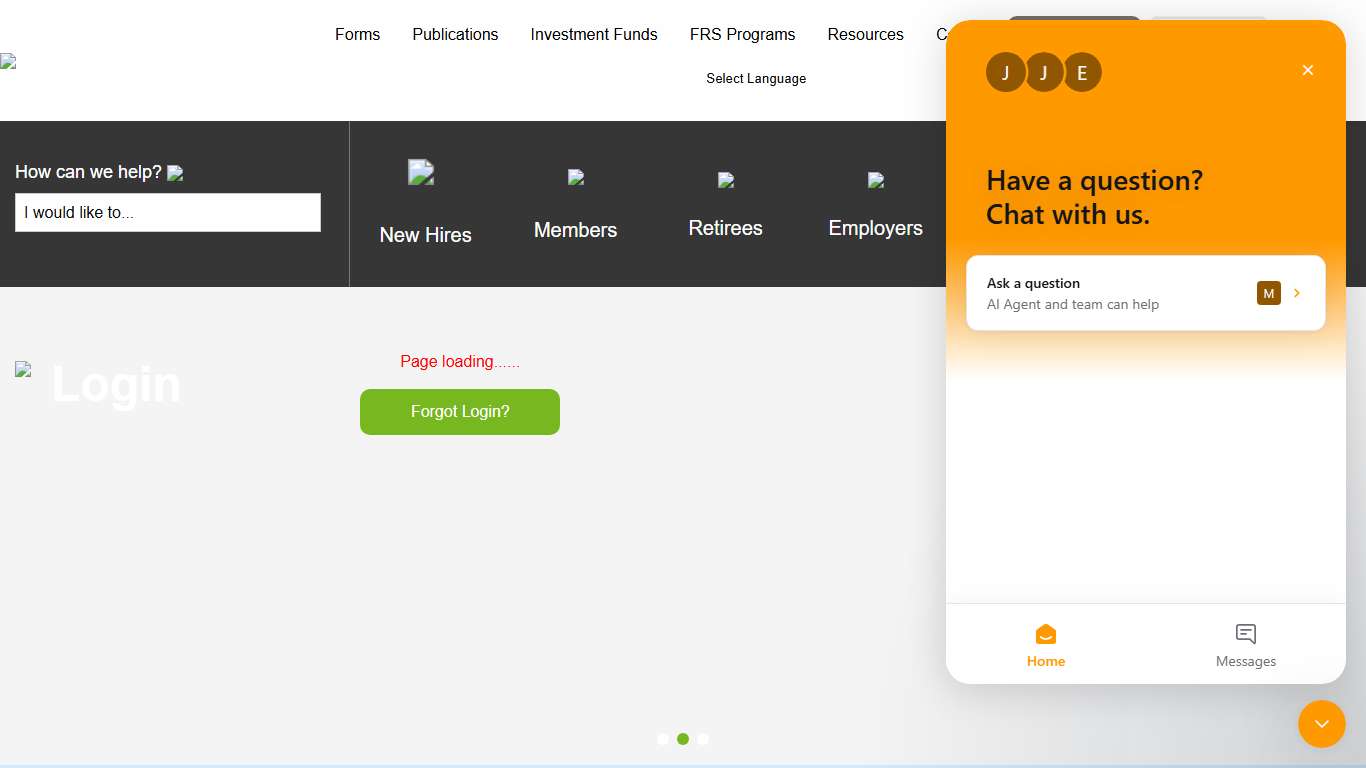Image resolution: width=1366 pixels, height=768 pixels.
Task: Click the 'I would like to...' search field
Action: tap(168, 213)
